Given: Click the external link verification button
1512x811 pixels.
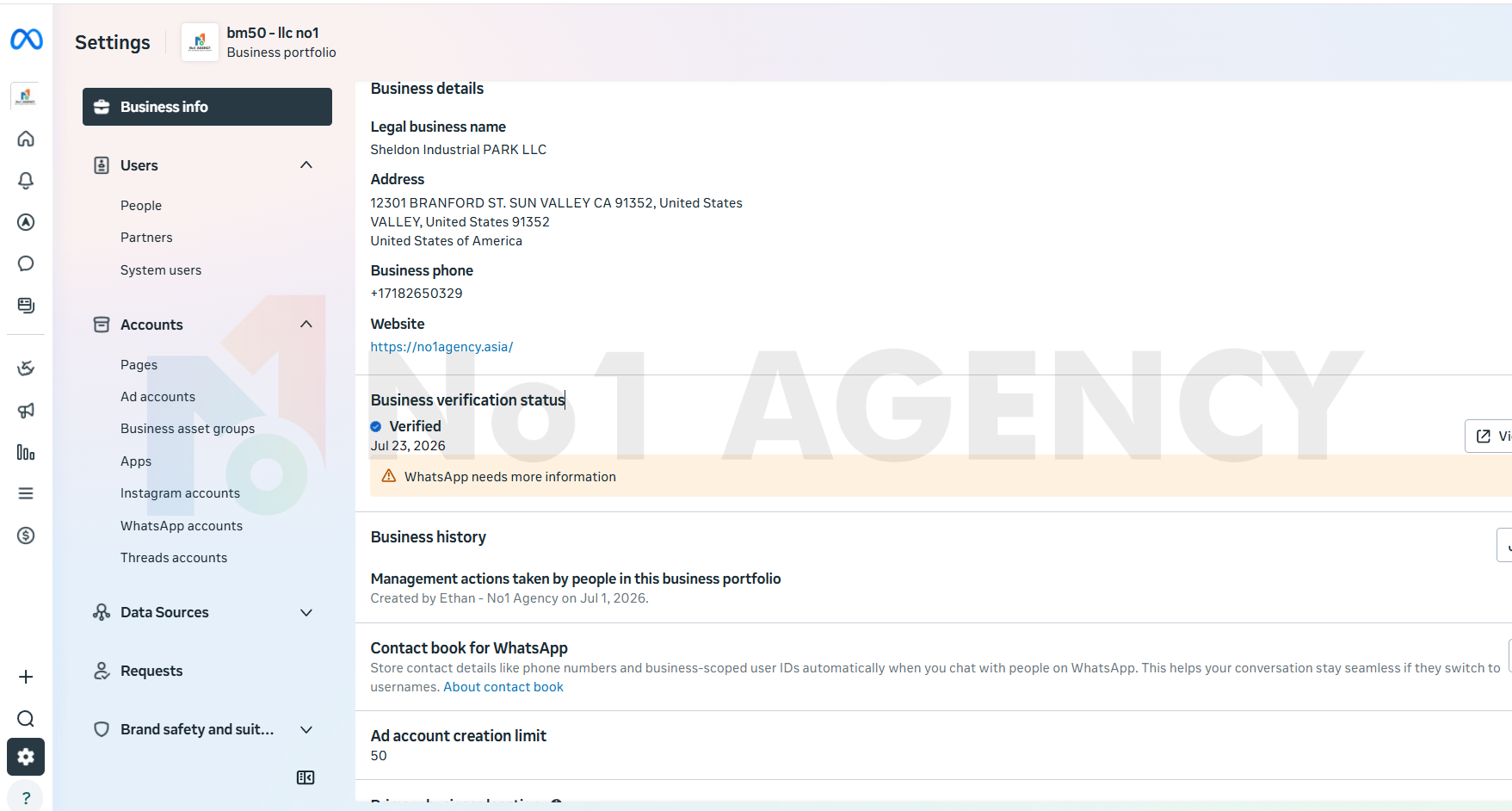Looking at the screenshot, I should pos(1488,436).
